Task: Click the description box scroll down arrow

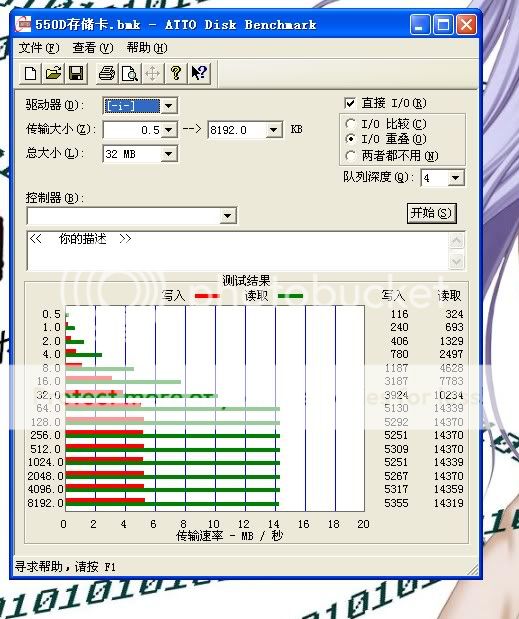Action: pos(457,261)
